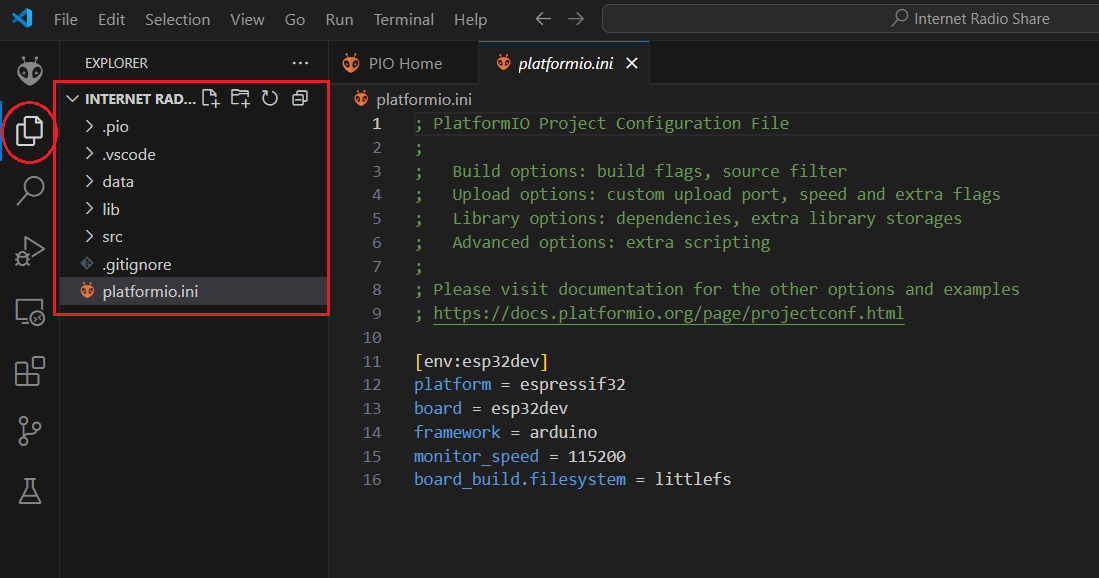Select platformio.ini in the file tree
Viewport: 1099px width, 578px height.
tap(193, 291)
